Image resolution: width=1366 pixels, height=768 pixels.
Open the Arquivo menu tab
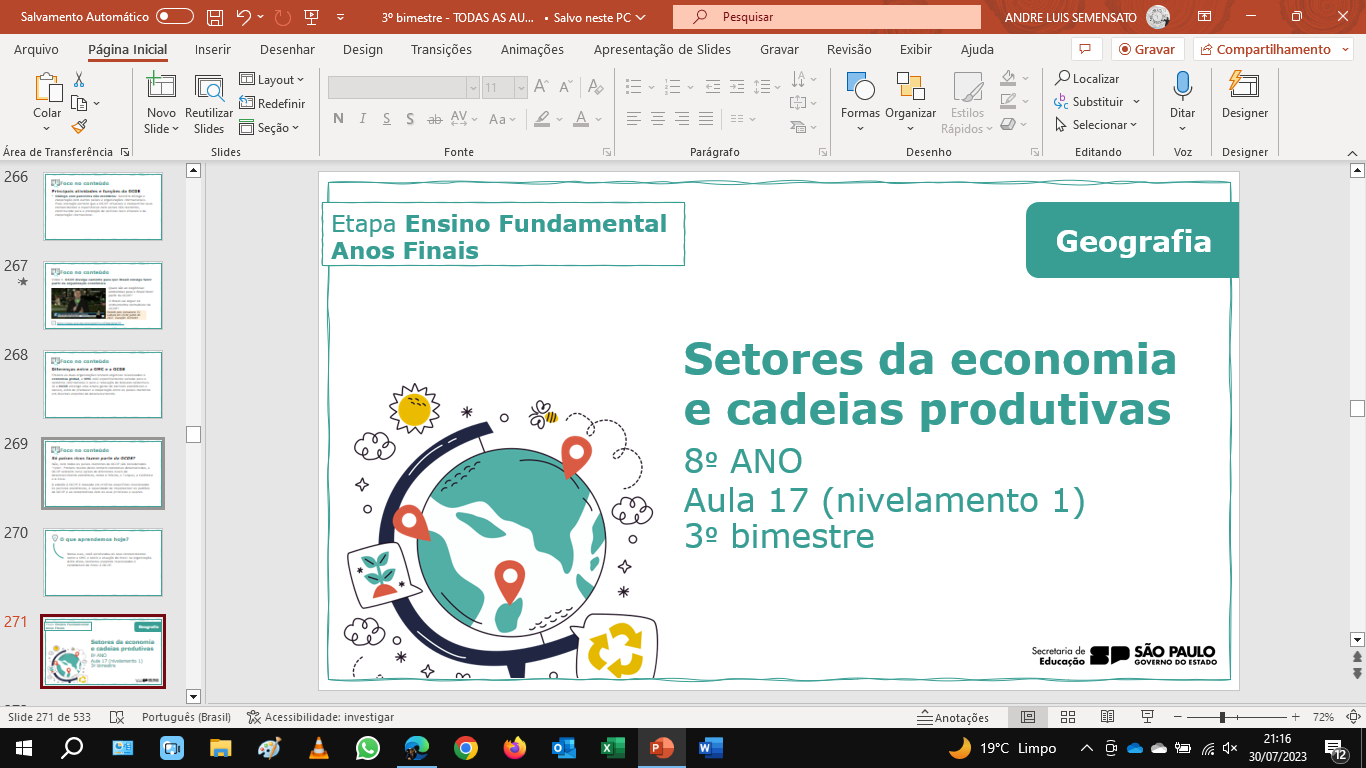(36, 49)
